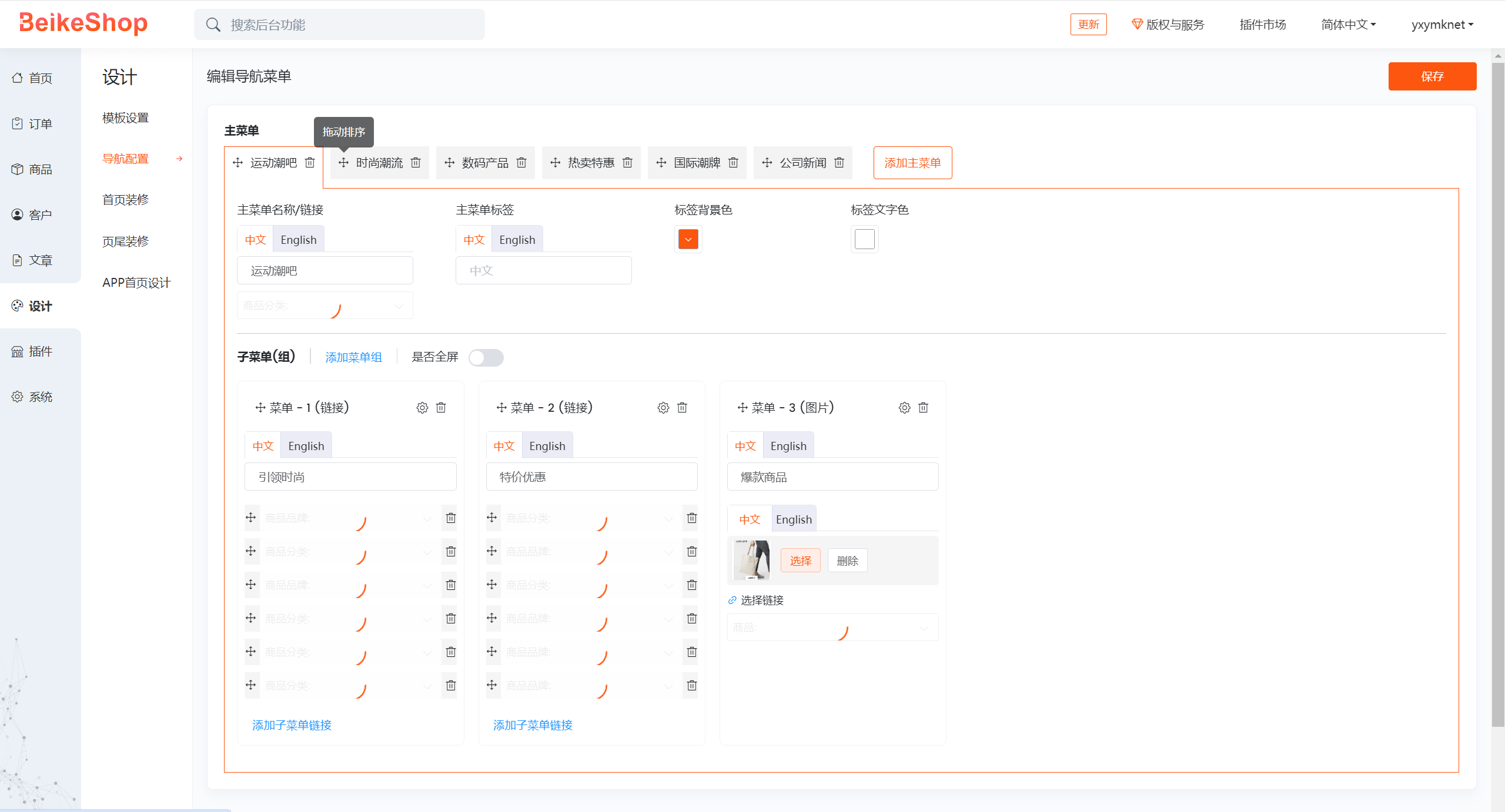Click move handle of 菜单 - 2 group
Image resolution: width=1505 pixels, height=812 pixels.
[501, 408]
